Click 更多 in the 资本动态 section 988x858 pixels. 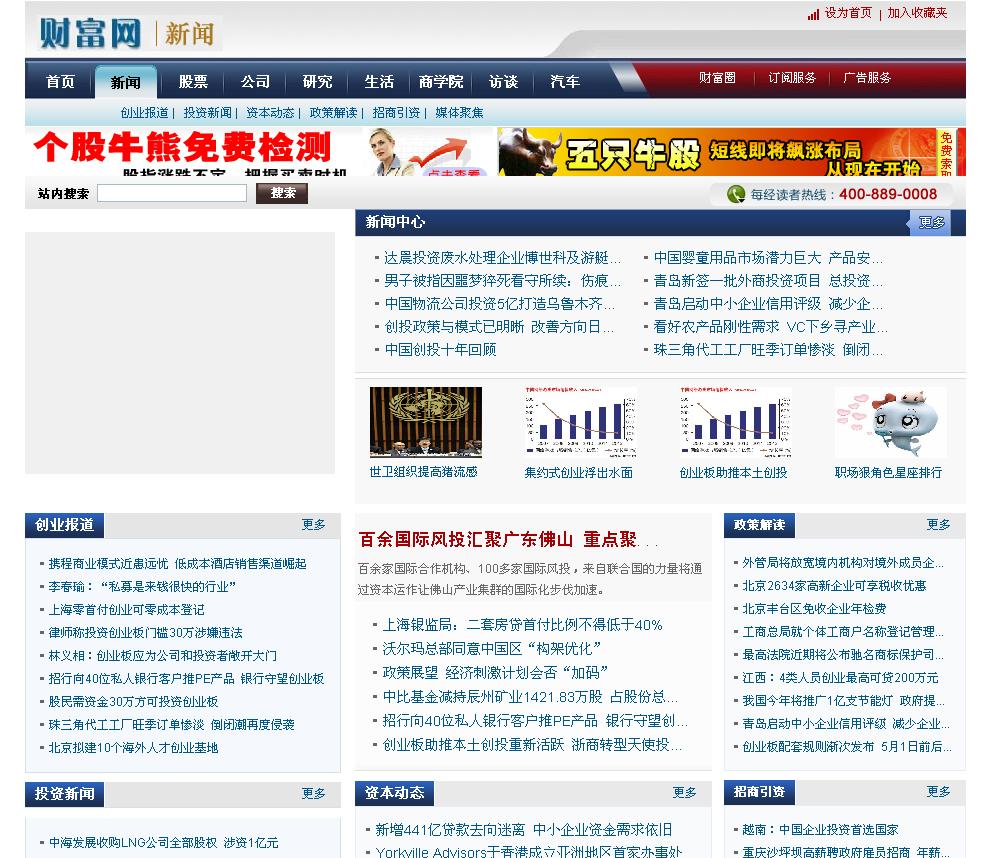(684, 792)
